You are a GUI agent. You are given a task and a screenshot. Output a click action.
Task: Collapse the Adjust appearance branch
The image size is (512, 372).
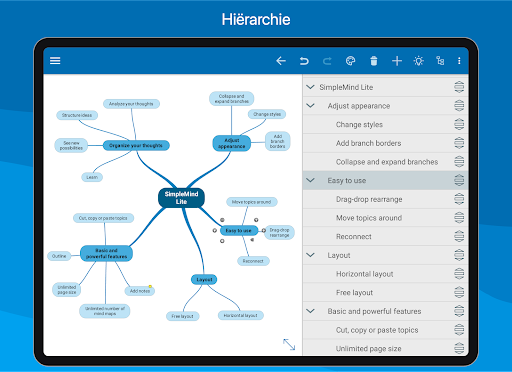[x=310, y=106]
